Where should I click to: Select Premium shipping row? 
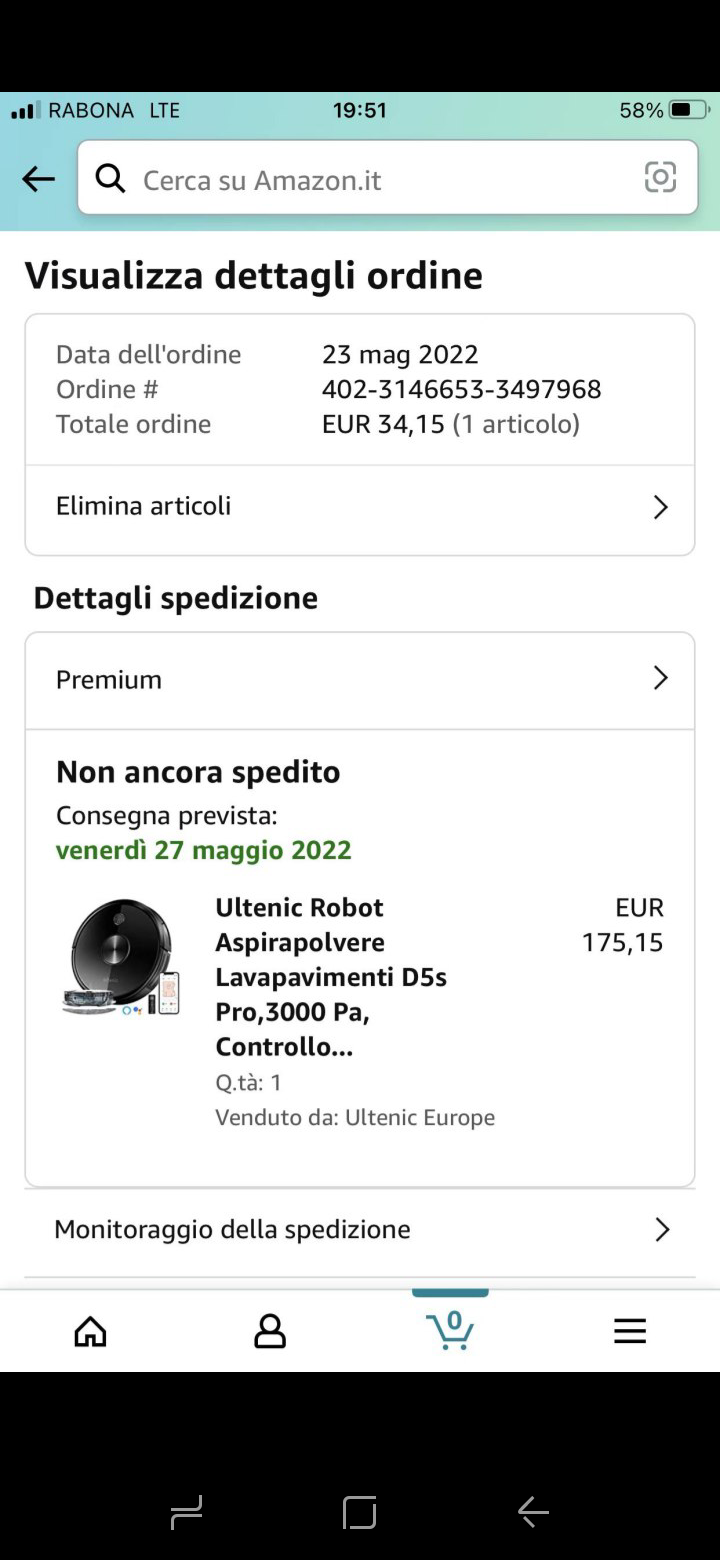click(109, 680)
